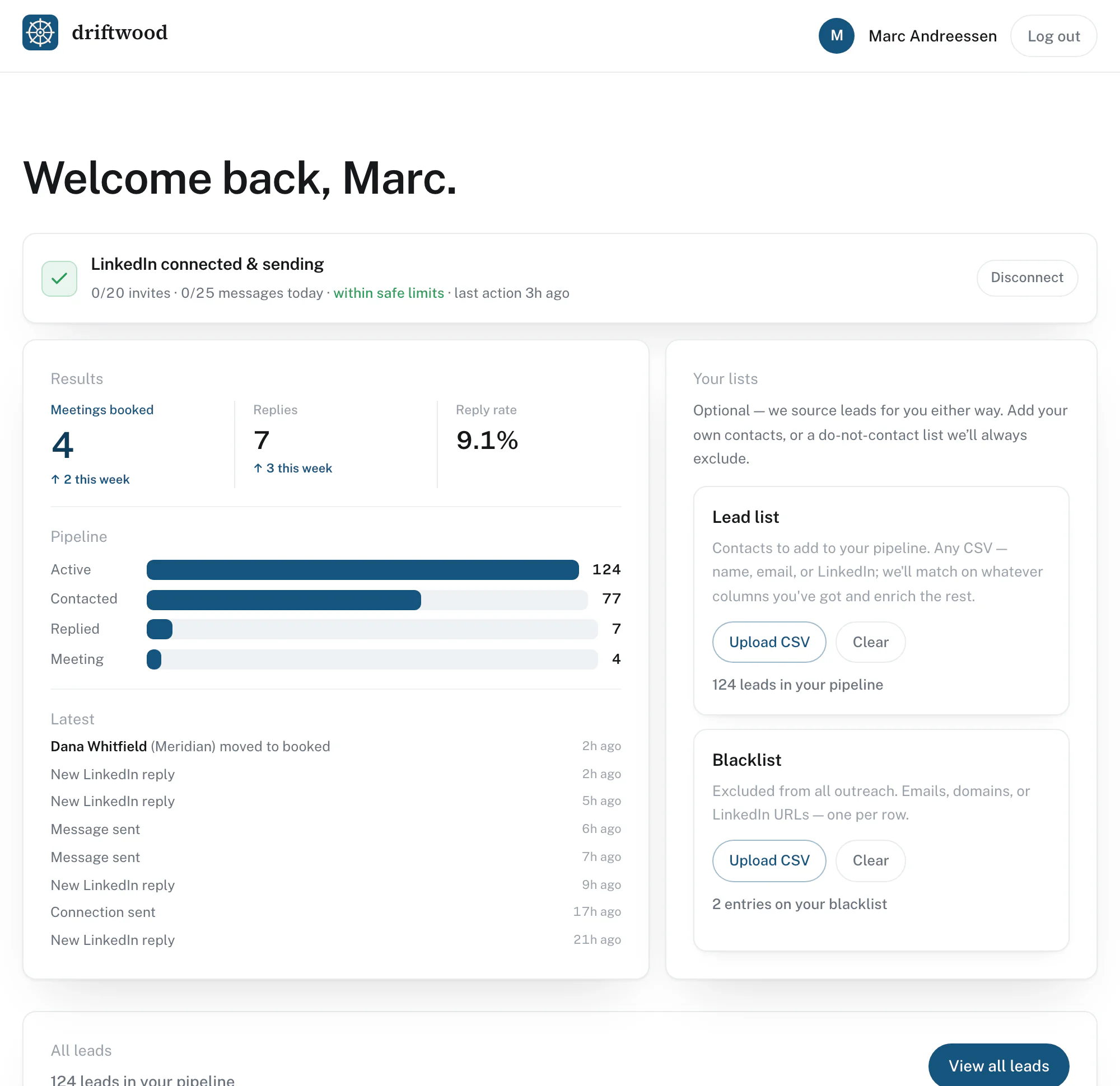
Task: Click the Contacted pipeline row label
Action: point(84,598)
